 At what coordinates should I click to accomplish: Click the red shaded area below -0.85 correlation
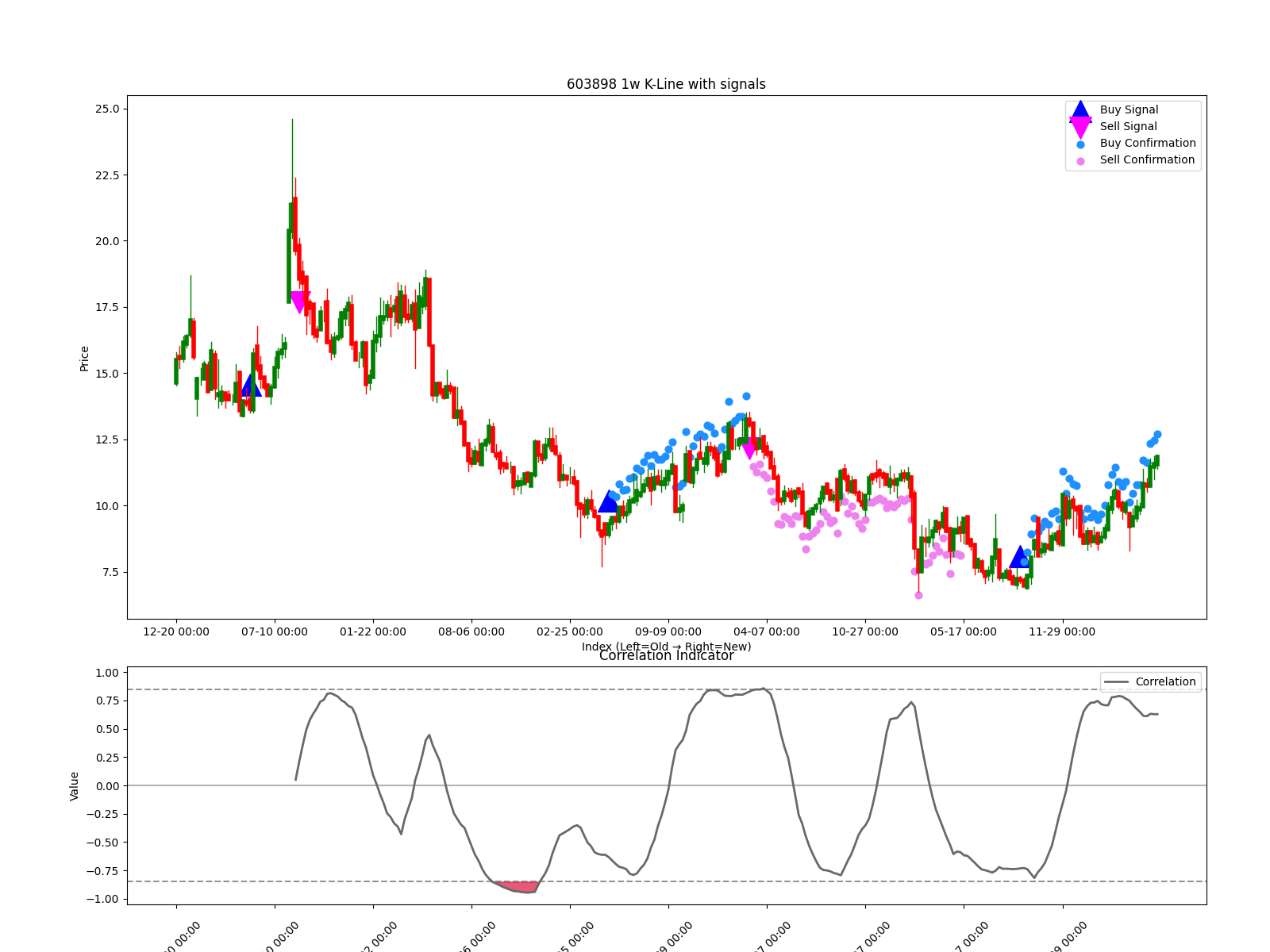[x=517, y=886]
